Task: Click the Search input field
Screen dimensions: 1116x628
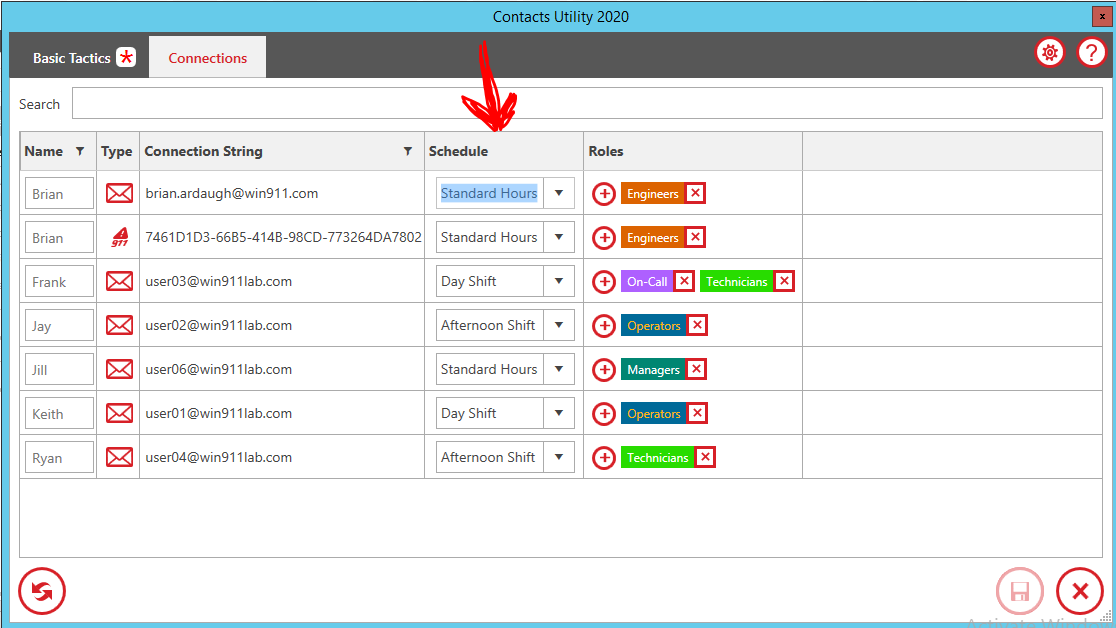Action: 586,104
